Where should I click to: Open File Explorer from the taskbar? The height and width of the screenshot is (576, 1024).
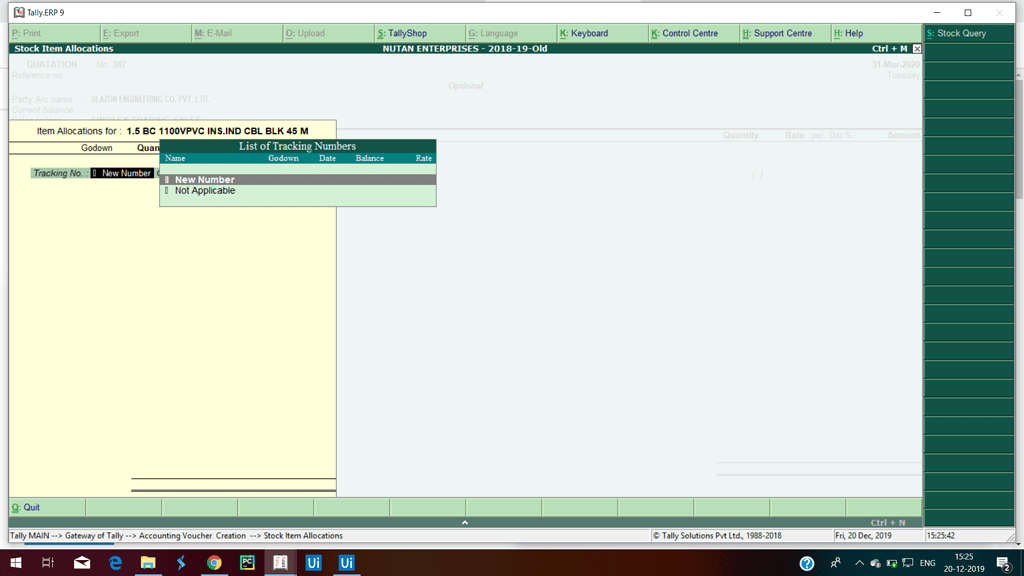point(148,562)
